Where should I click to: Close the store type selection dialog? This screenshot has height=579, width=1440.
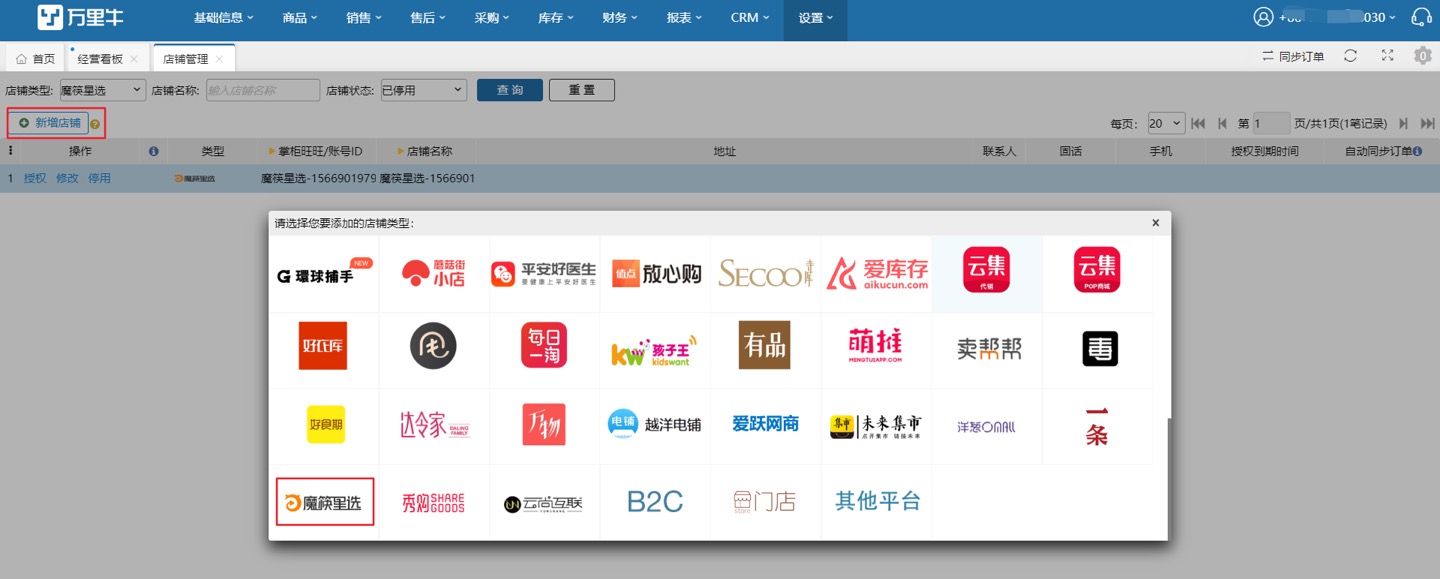click(1155, 223)
